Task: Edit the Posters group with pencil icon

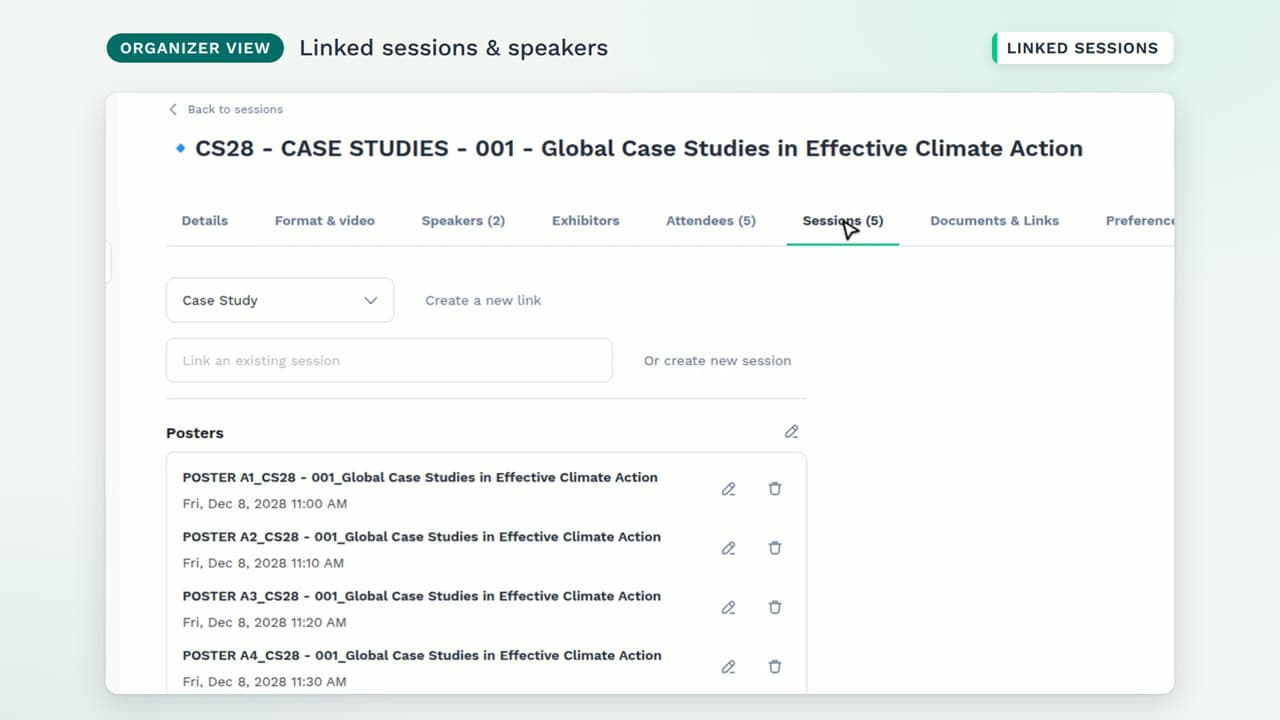Action: [791, 432]
